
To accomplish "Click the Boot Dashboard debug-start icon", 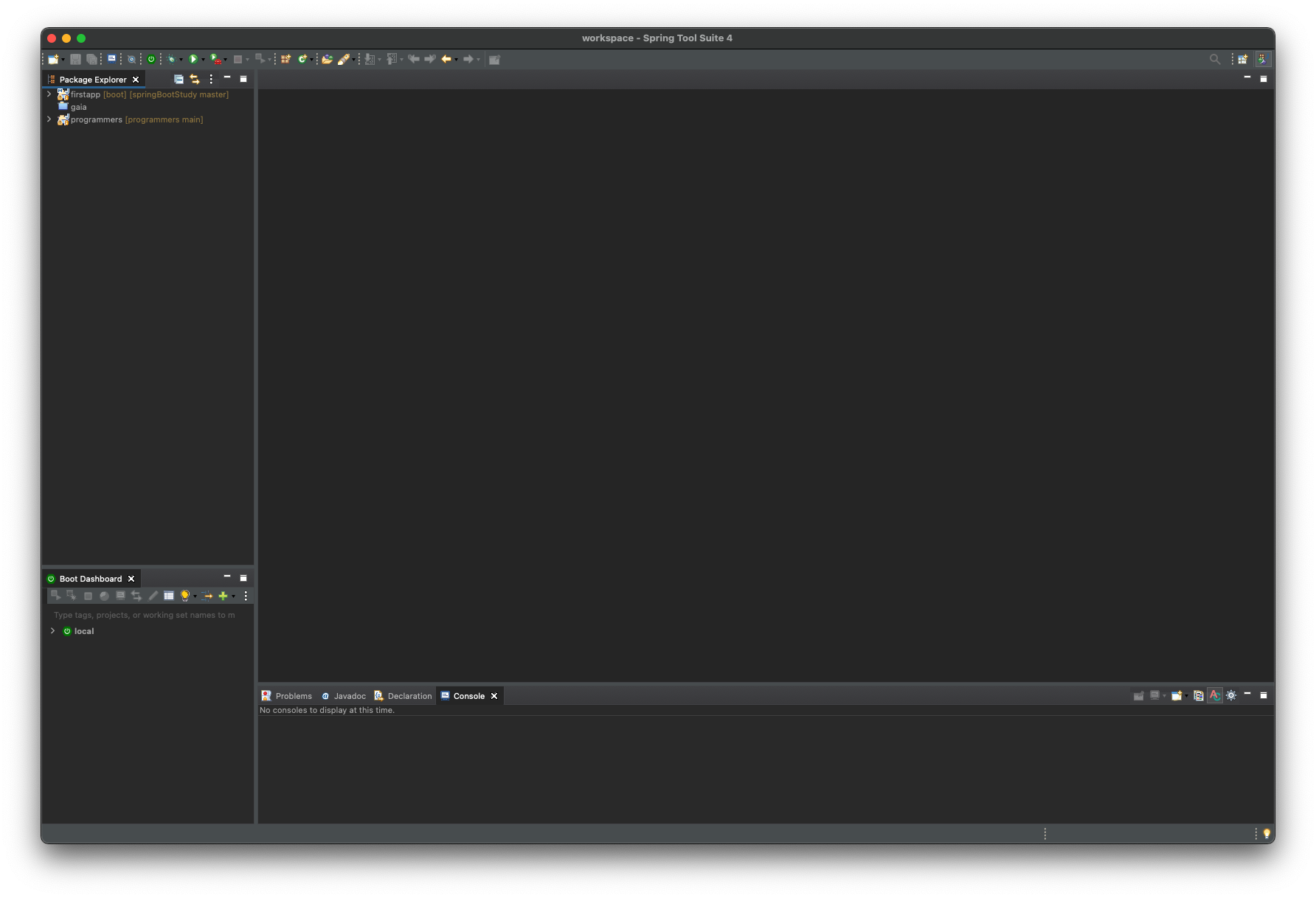I will pos(72,596).
